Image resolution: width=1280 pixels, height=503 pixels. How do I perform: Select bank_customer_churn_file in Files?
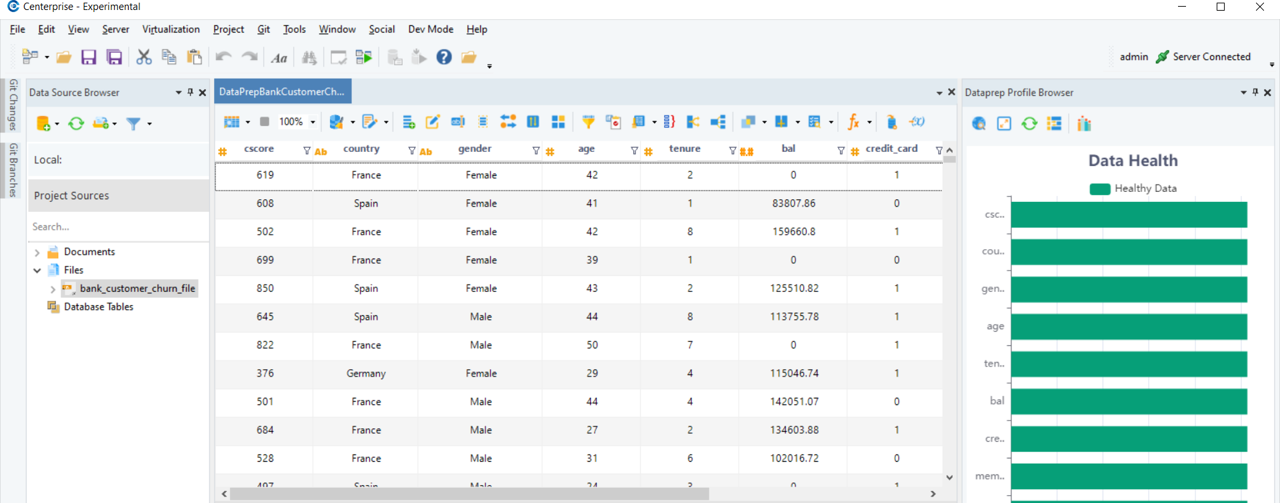point(137,288)
